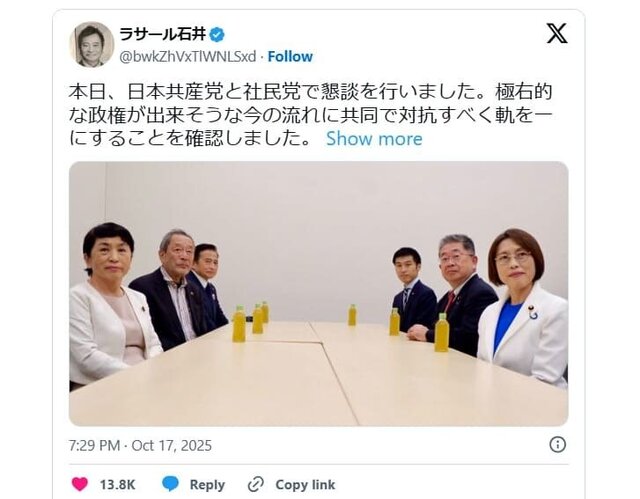Open the ラサール石井 display name
The image size is (640, 499).
pyautogui.click(x=163, y=34)
